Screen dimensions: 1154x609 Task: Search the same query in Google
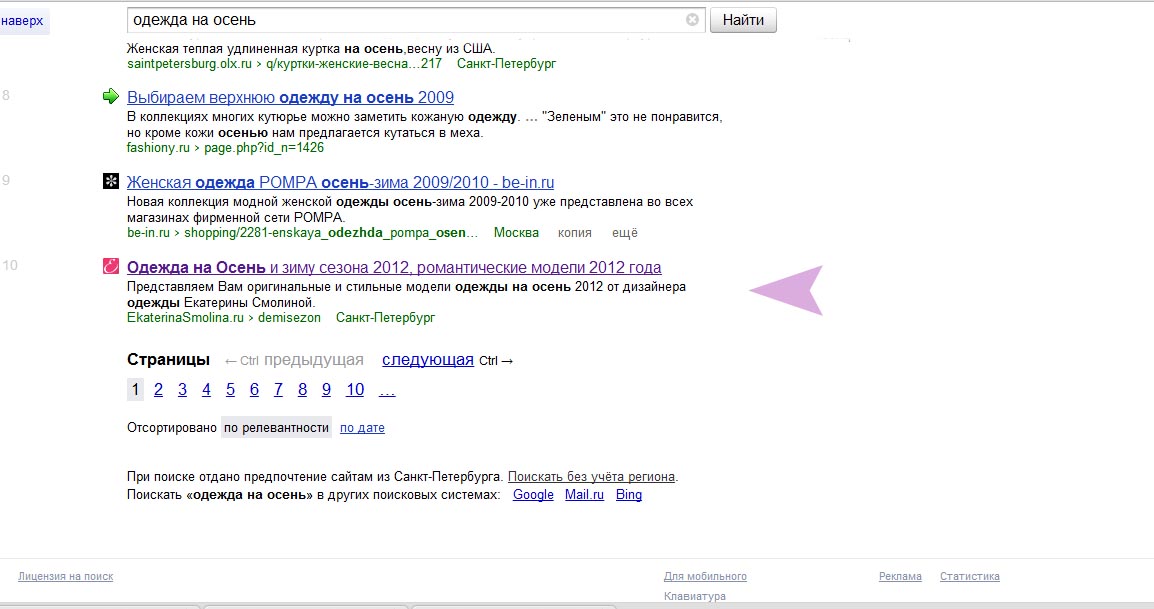pyautogui.click(x=533, y=495)
